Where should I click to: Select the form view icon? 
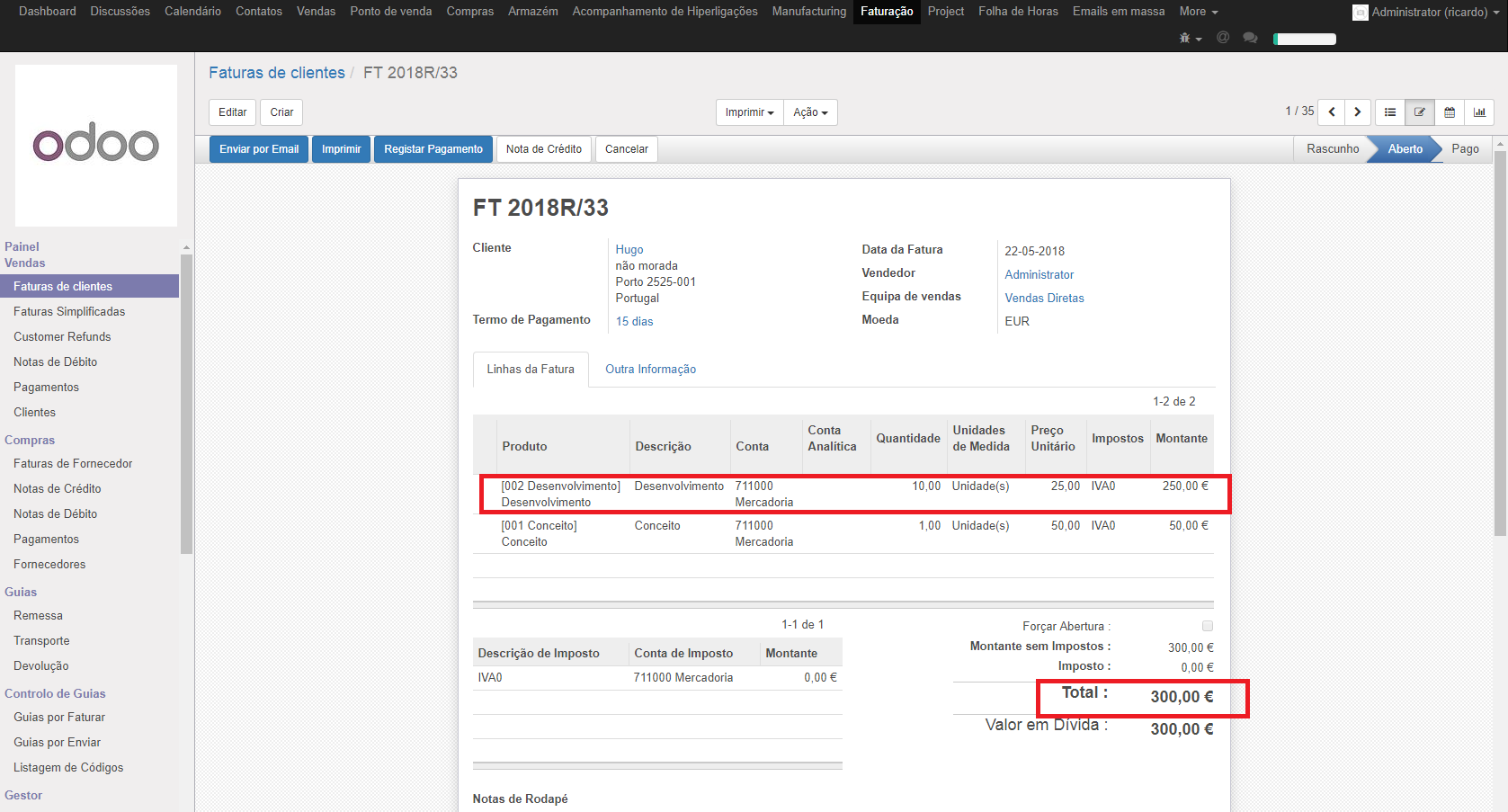1420,112
